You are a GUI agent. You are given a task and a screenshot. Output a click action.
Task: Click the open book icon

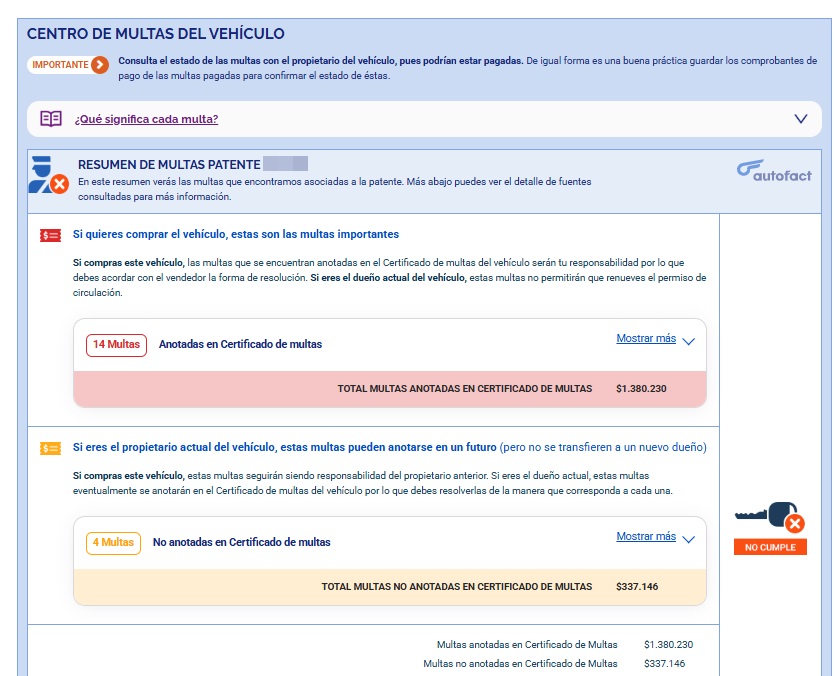tap(50, 119)
